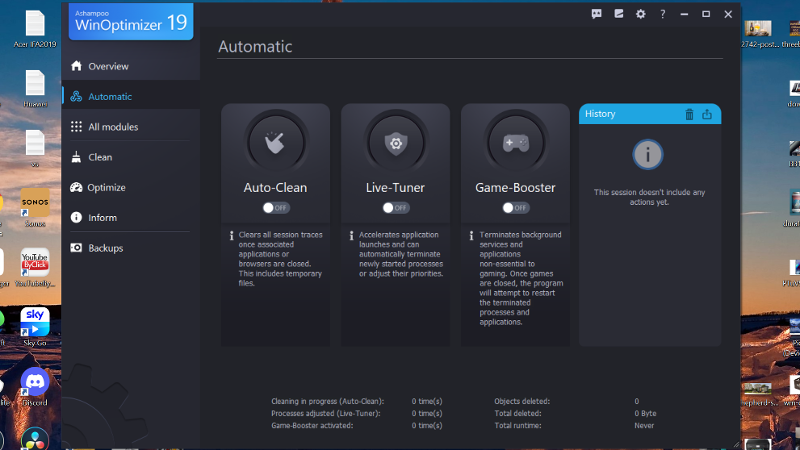Screen dimensions: 800x450
Task: Click the Game-Booster card title
Action: (x=515, y=188)
